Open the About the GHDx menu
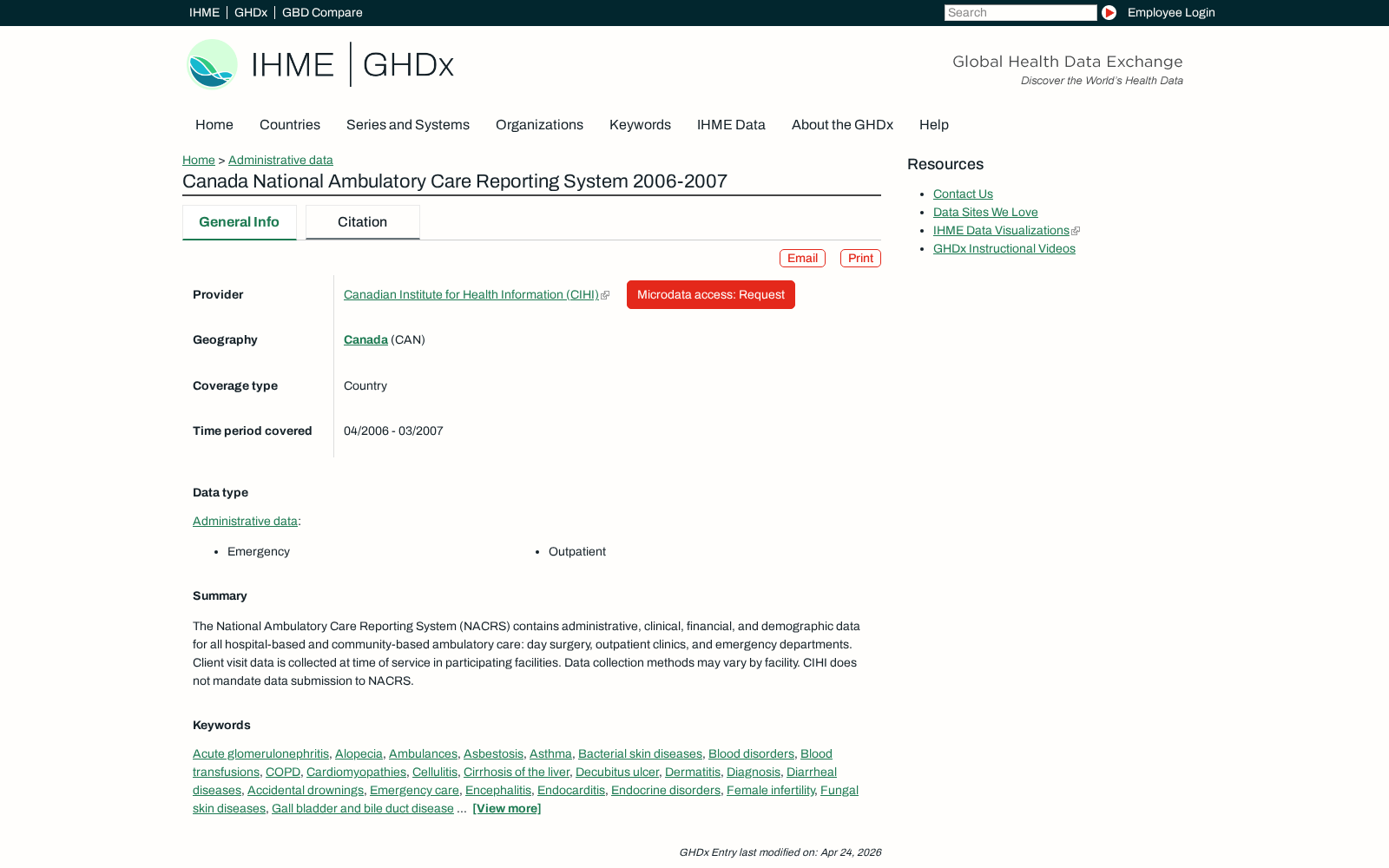 [842, 125]
